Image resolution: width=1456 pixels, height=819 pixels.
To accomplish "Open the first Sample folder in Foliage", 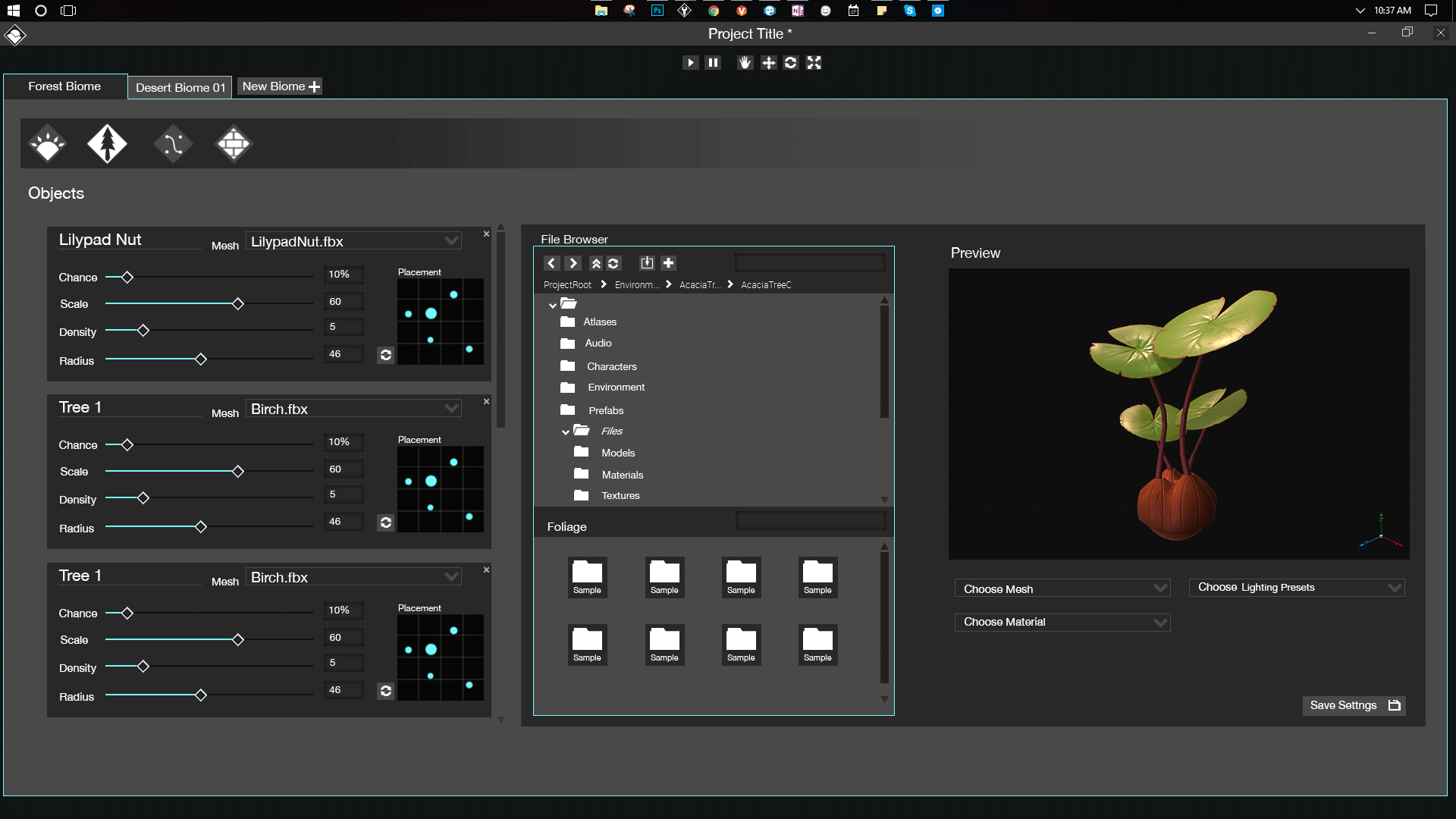I will tap(587, 577).
